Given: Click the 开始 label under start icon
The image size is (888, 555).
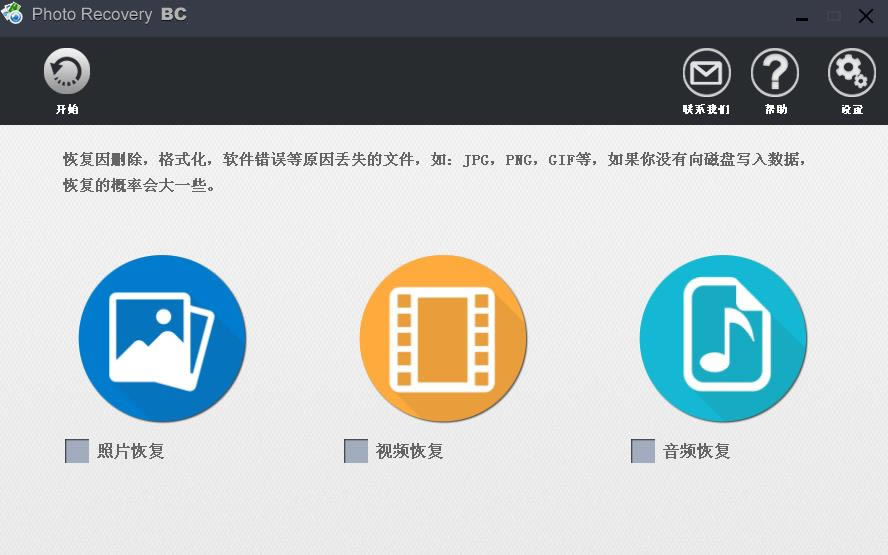Looking at the screenshot, I should 67,109.
